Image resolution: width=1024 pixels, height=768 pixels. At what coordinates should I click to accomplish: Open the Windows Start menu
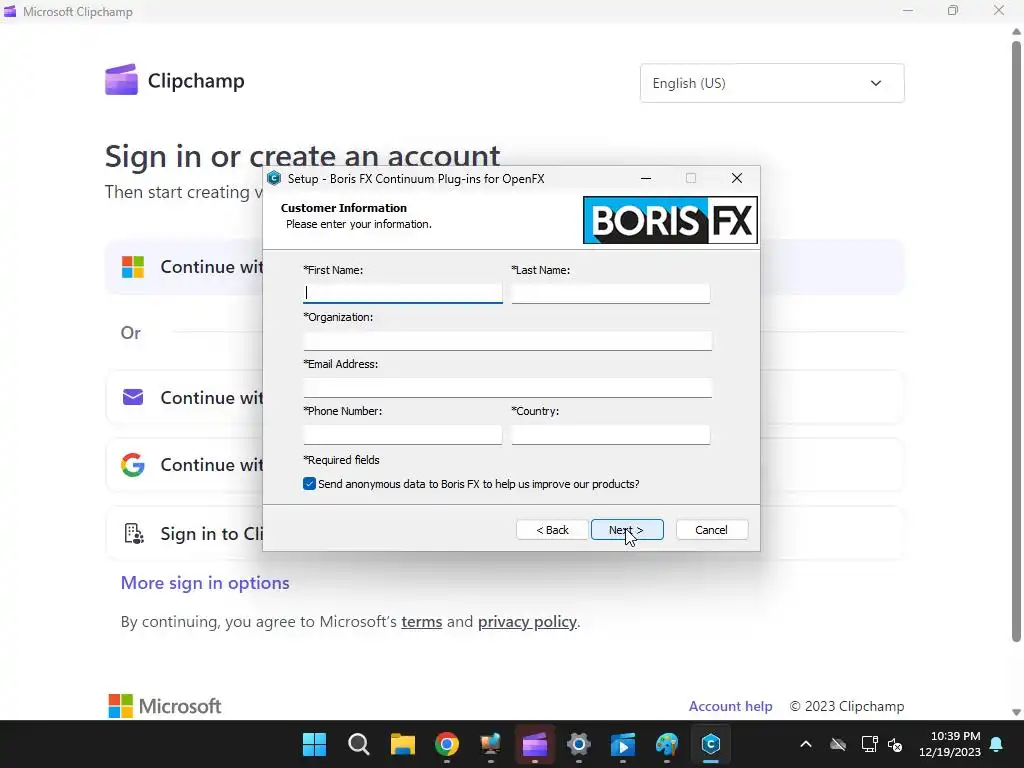(314, 744)
